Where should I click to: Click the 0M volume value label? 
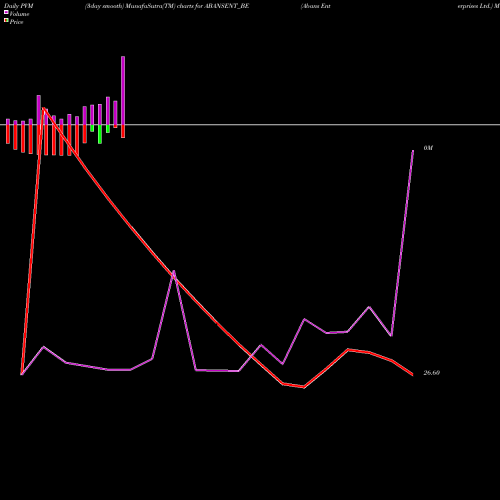pos(428,148)
